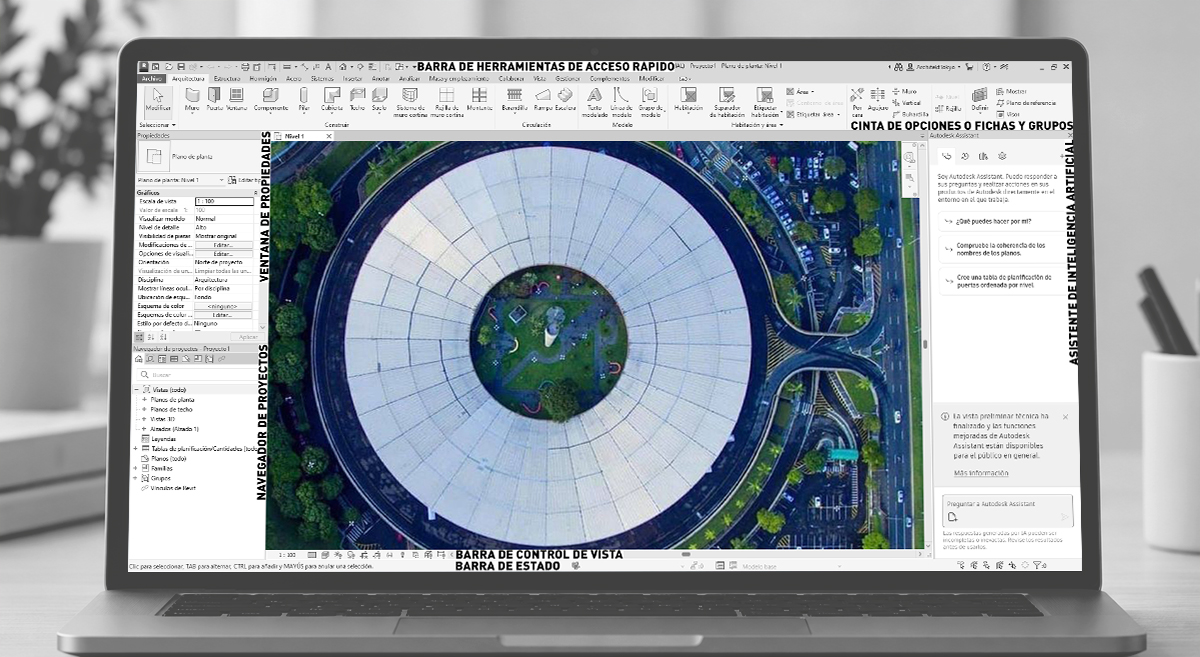Select the Separador de habitación tool

point(727,103)
